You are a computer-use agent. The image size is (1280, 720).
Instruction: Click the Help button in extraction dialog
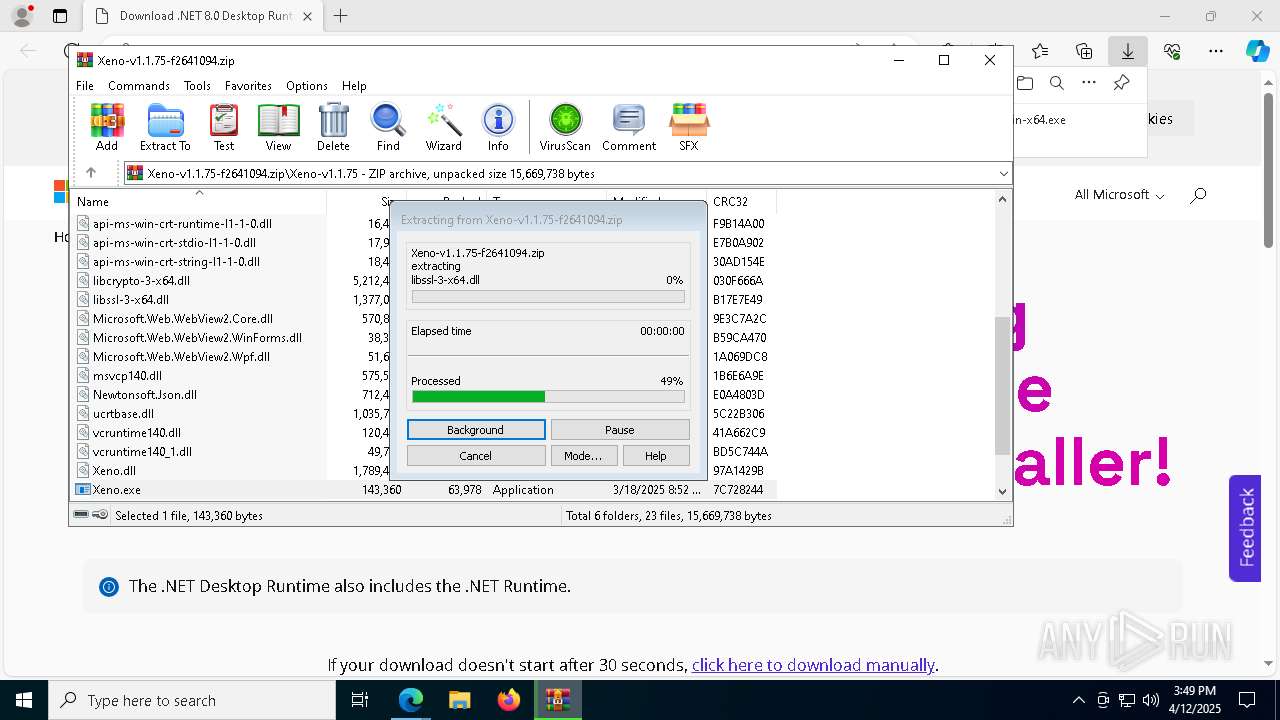pos(656,456)
